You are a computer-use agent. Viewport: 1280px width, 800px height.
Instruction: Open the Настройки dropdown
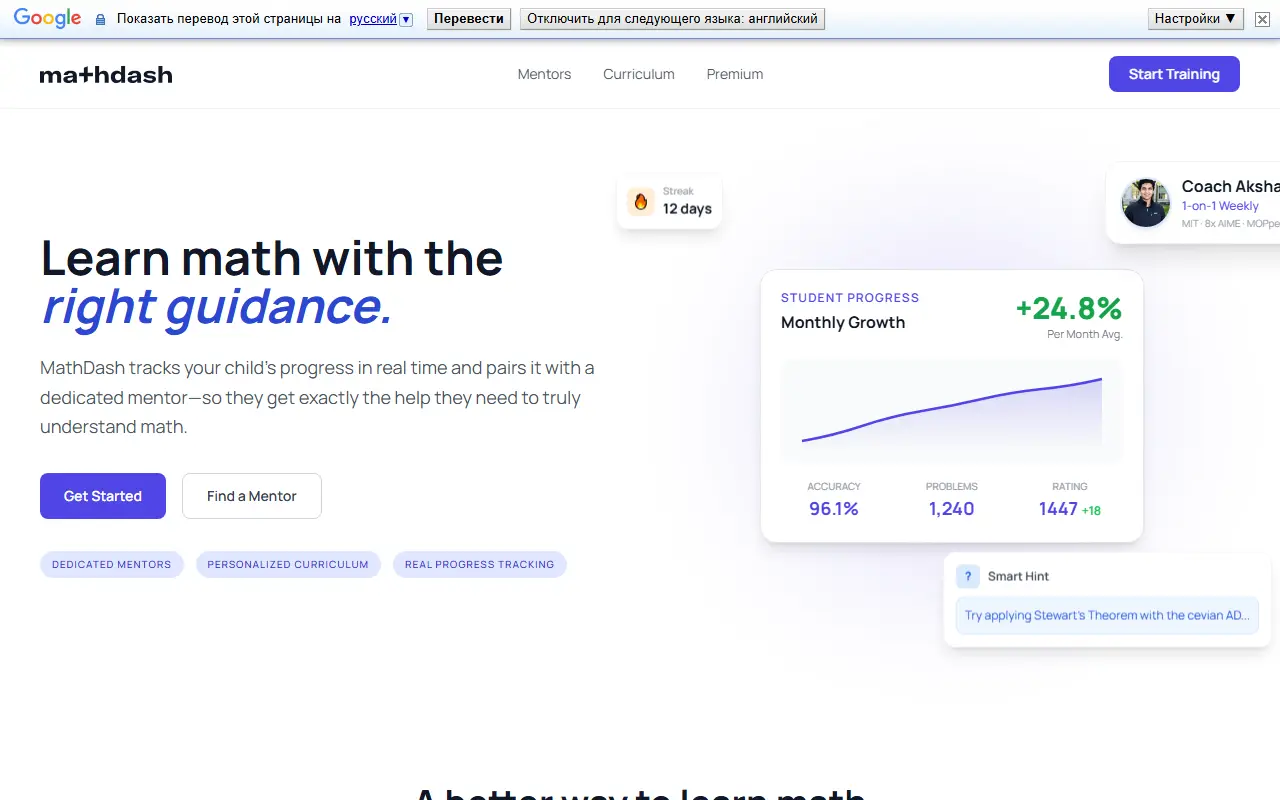click(1196, 18)
